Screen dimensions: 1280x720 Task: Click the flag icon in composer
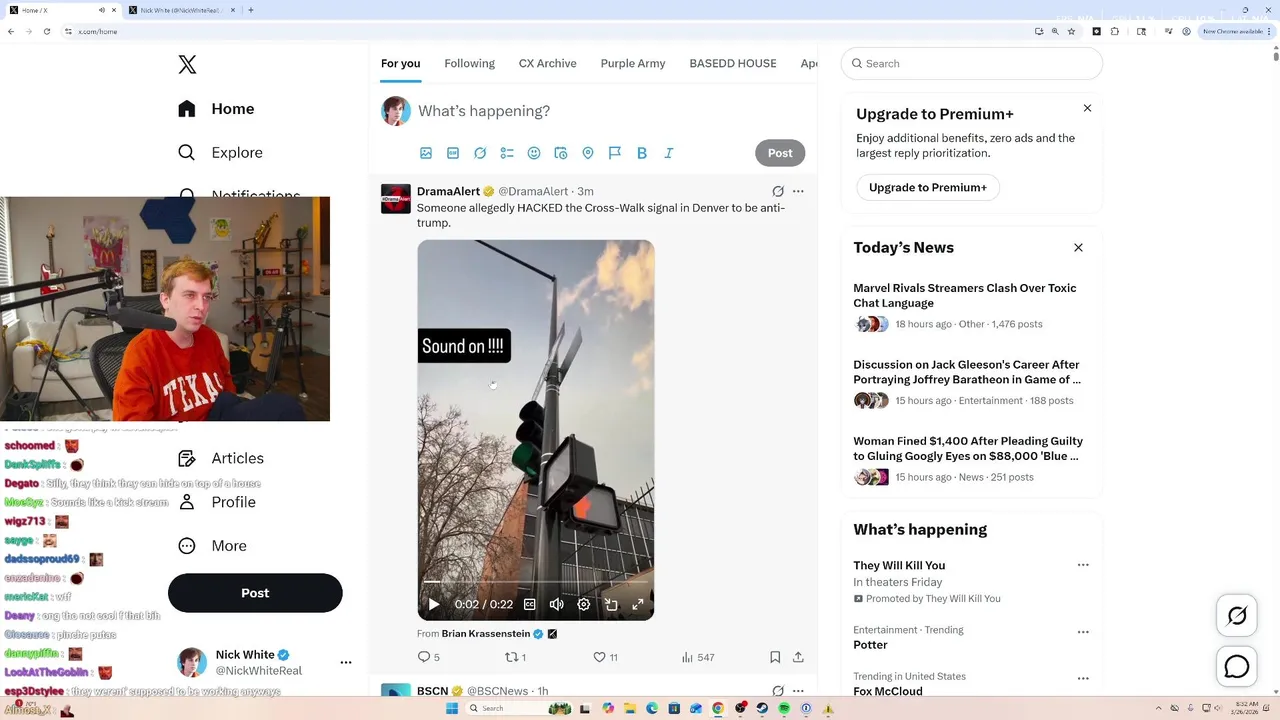pyautogui.click(x=615, y=153)
